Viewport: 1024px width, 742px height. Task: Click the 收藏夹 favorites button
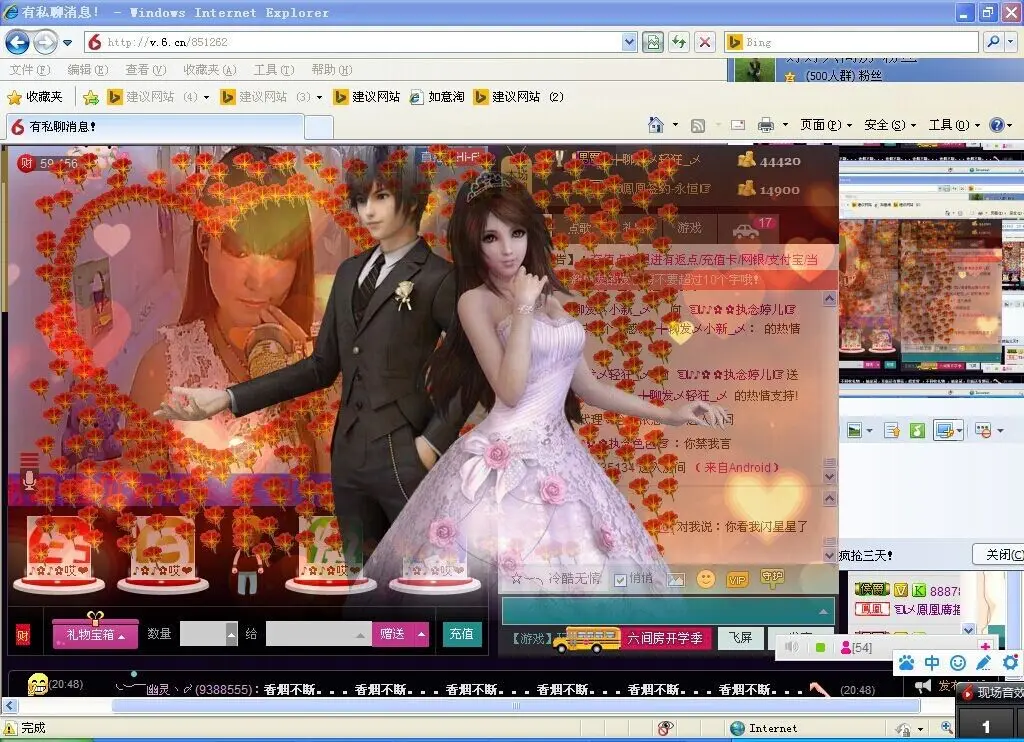(x=35, y=97)
